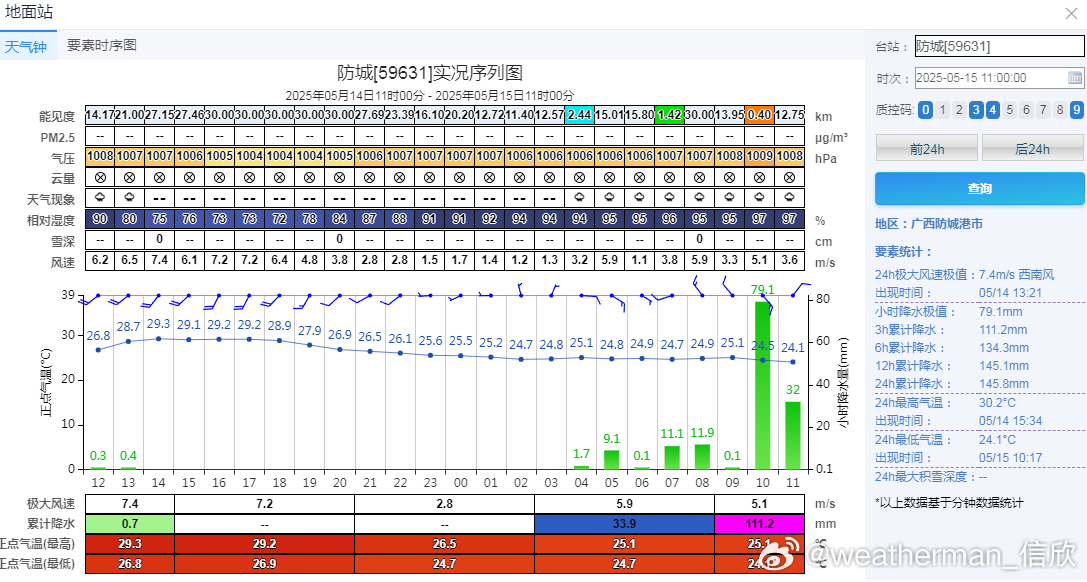This screenshot has width=1087, height=582.
Task: Click the wind speed value 7.4 in 风速 row
Action: click(x=159, y=261)
